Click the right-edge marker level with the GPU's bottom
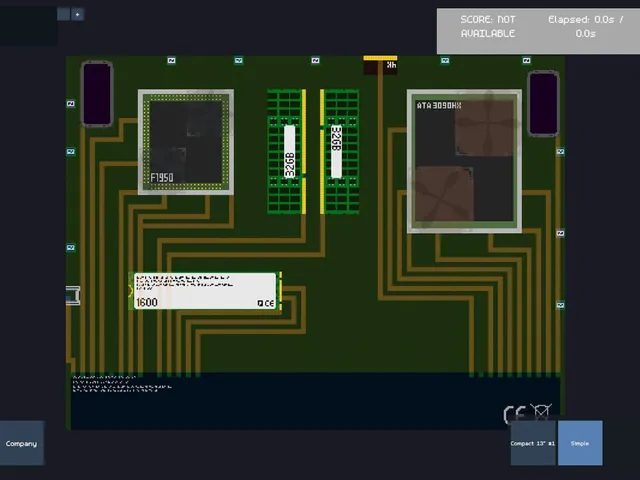Viewport: 640px width, 480px height. point(560,233)
